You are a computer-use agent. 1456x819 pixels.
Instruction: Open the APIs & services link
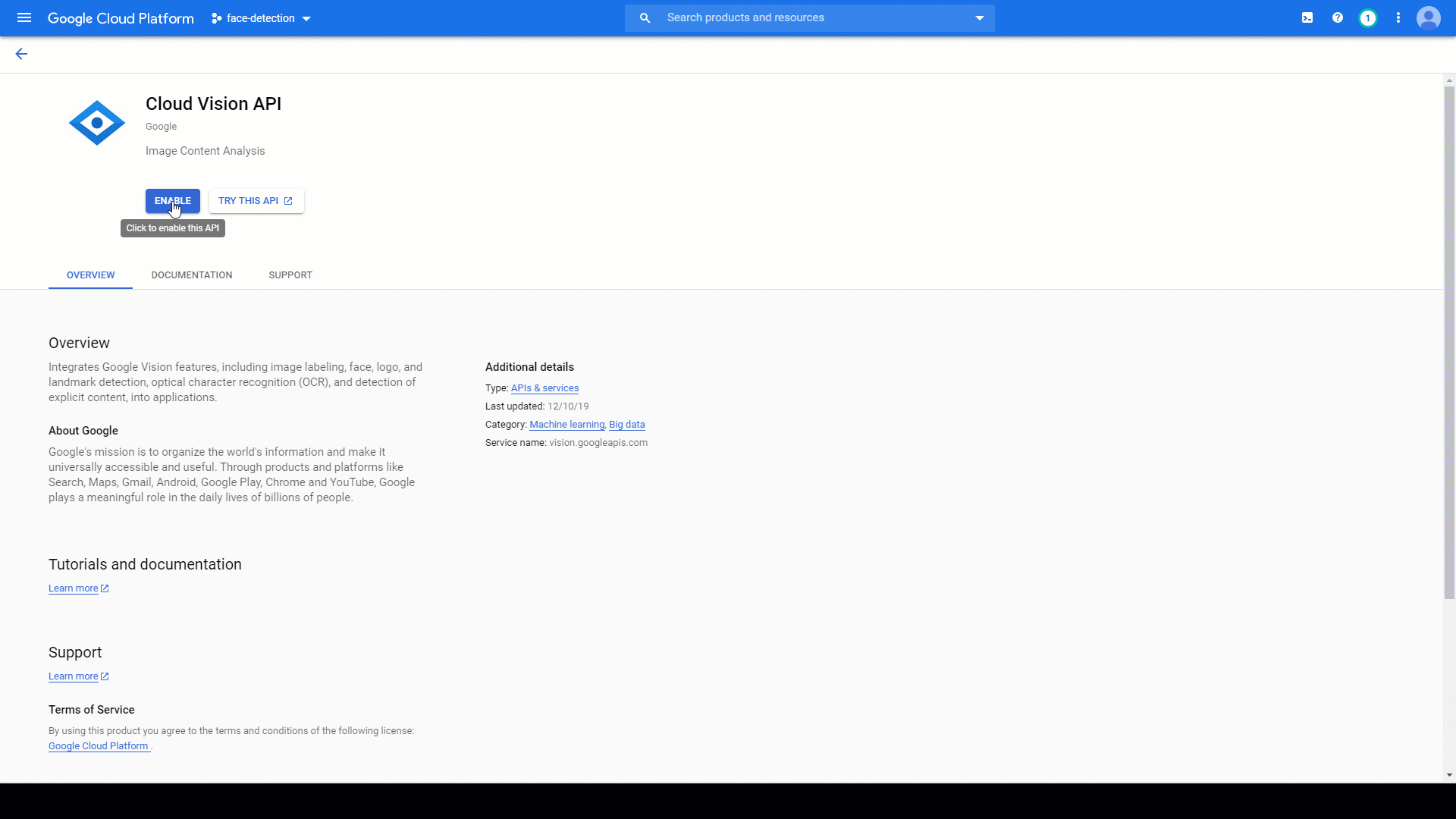(545, 388)
